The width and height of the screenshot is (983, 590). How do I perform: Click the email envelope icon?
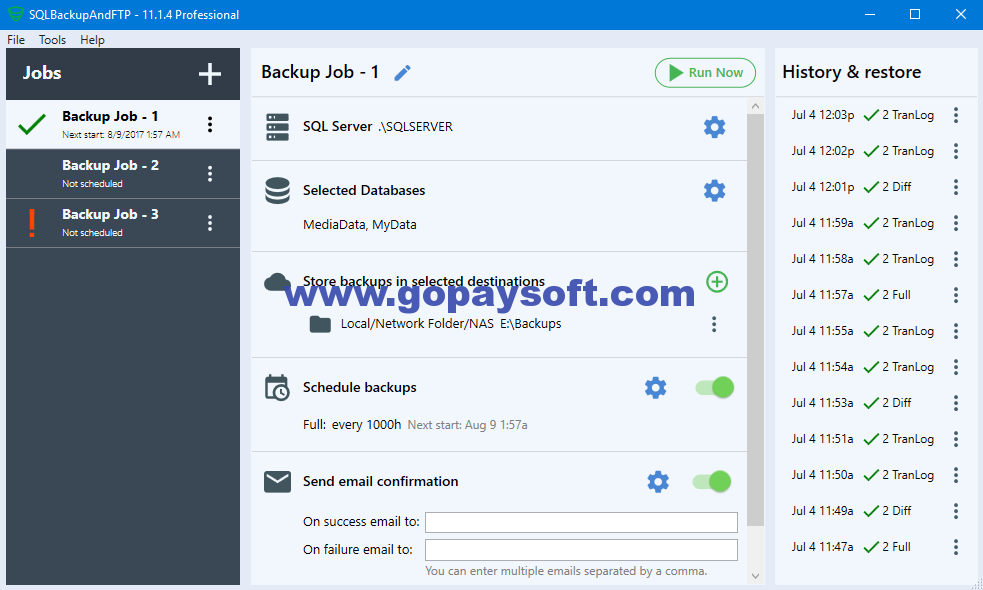(277, 482)
